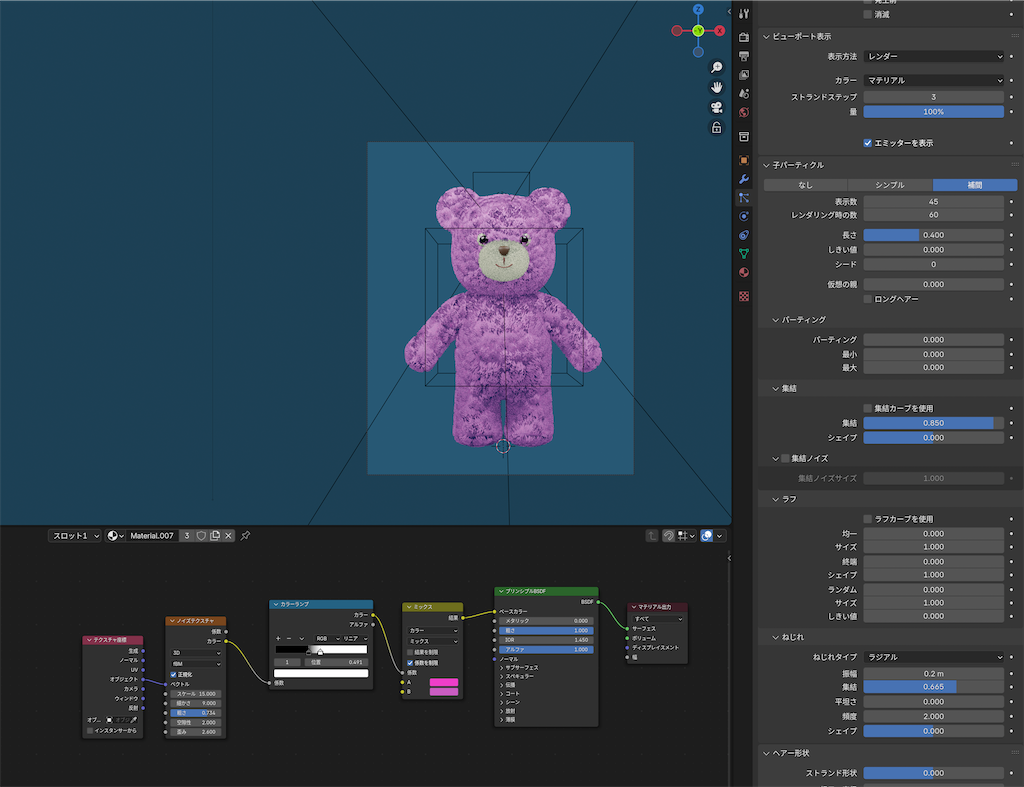Toggle the エミッターを表示 checkbox
Viewport: 1024px width, 787px height.
(x=868, y=143)
